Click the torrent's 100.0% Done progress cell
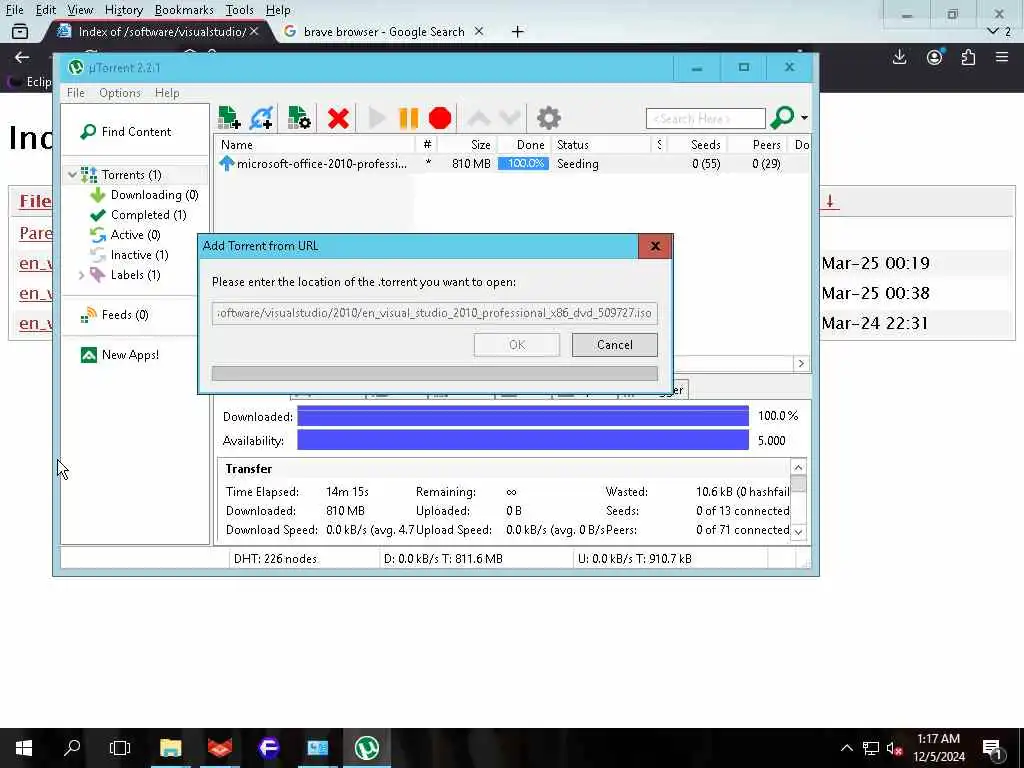1024x768 pixels. [x=524, y=164]
